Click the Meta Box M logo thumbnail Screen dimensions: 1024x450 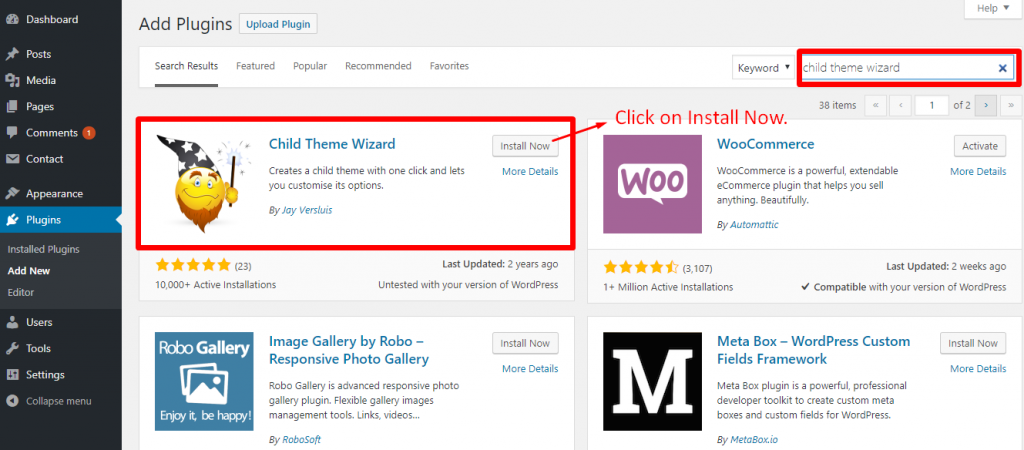click(652, 381)
